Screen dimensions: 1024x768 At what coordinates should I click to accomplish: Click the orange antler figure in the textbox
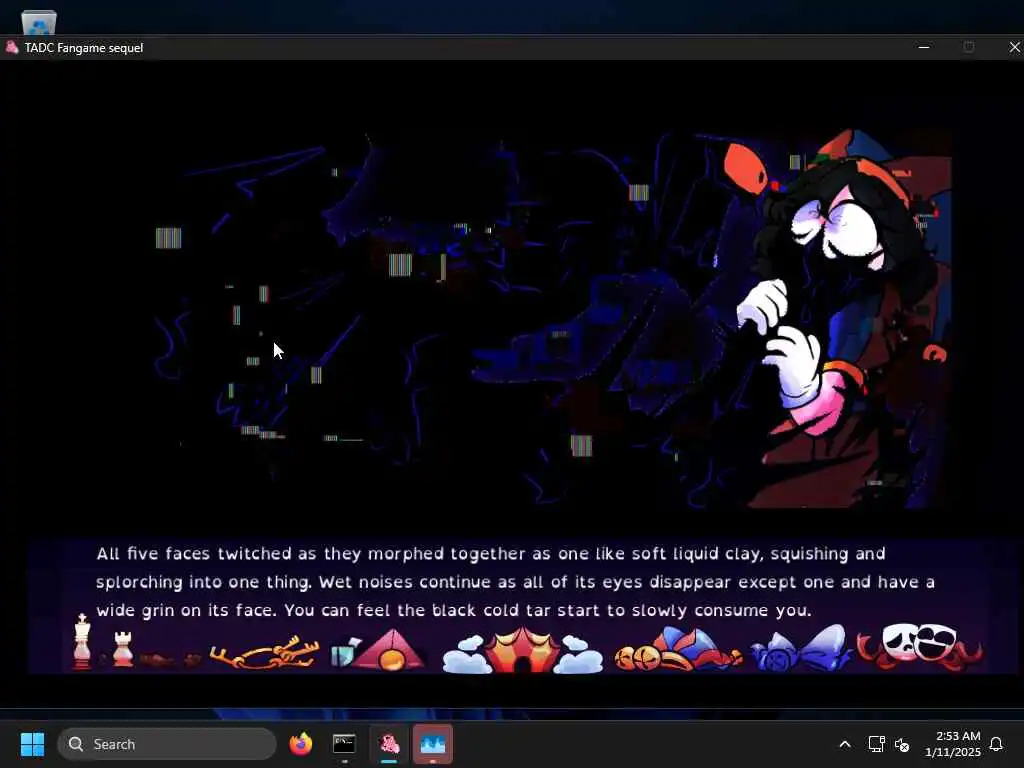click(x=265, y=652)
